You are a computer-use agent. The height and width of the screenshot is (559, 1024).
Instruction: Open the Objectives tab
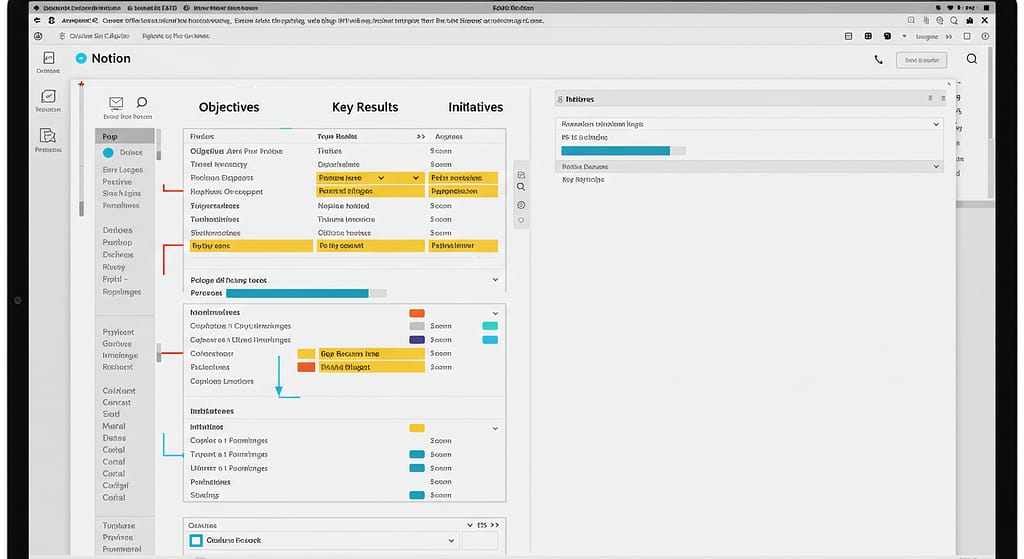tap(229, 107)
